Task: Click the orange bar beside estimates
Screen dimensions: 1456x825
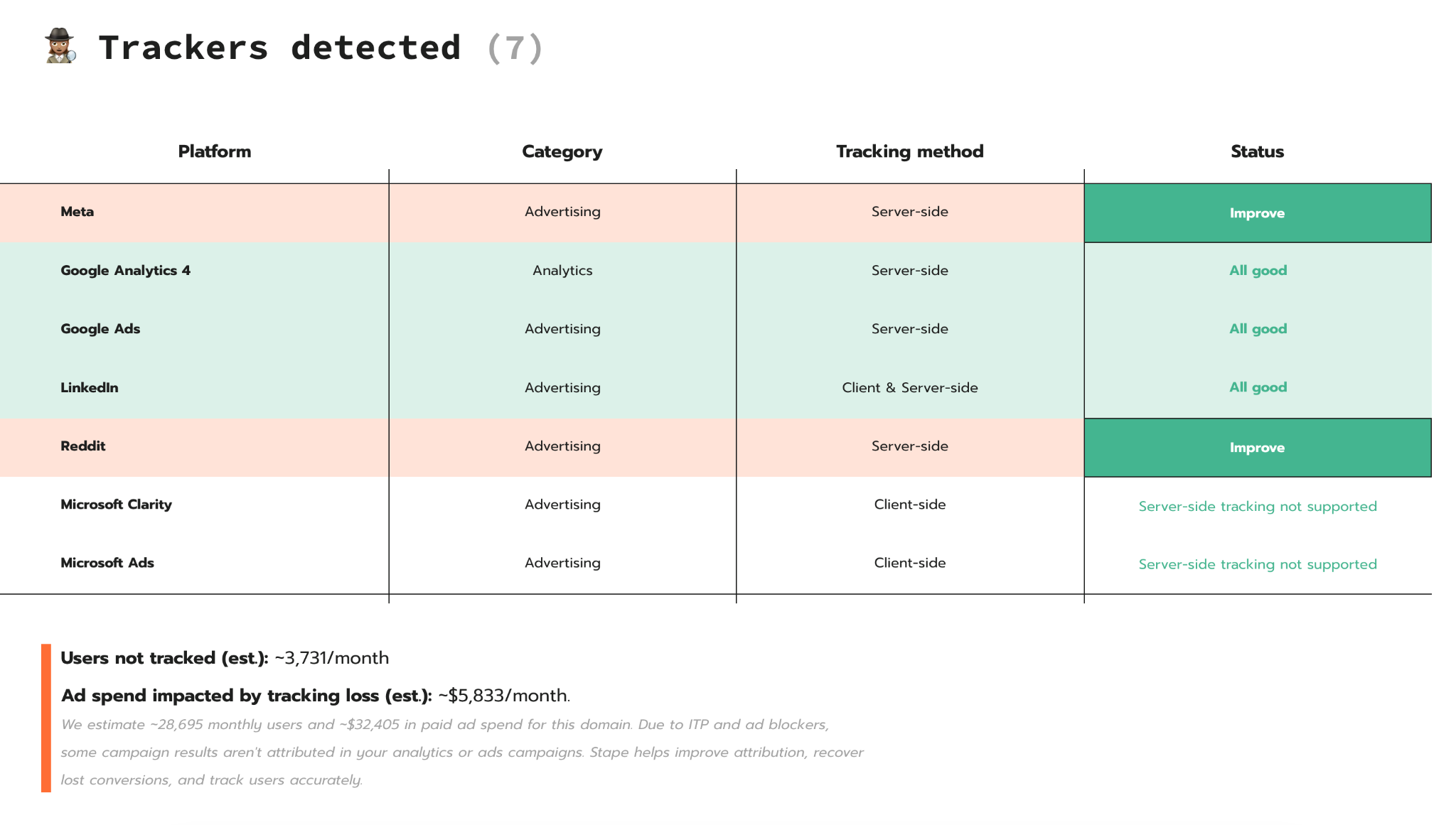Action: click(x=46, y=718)
